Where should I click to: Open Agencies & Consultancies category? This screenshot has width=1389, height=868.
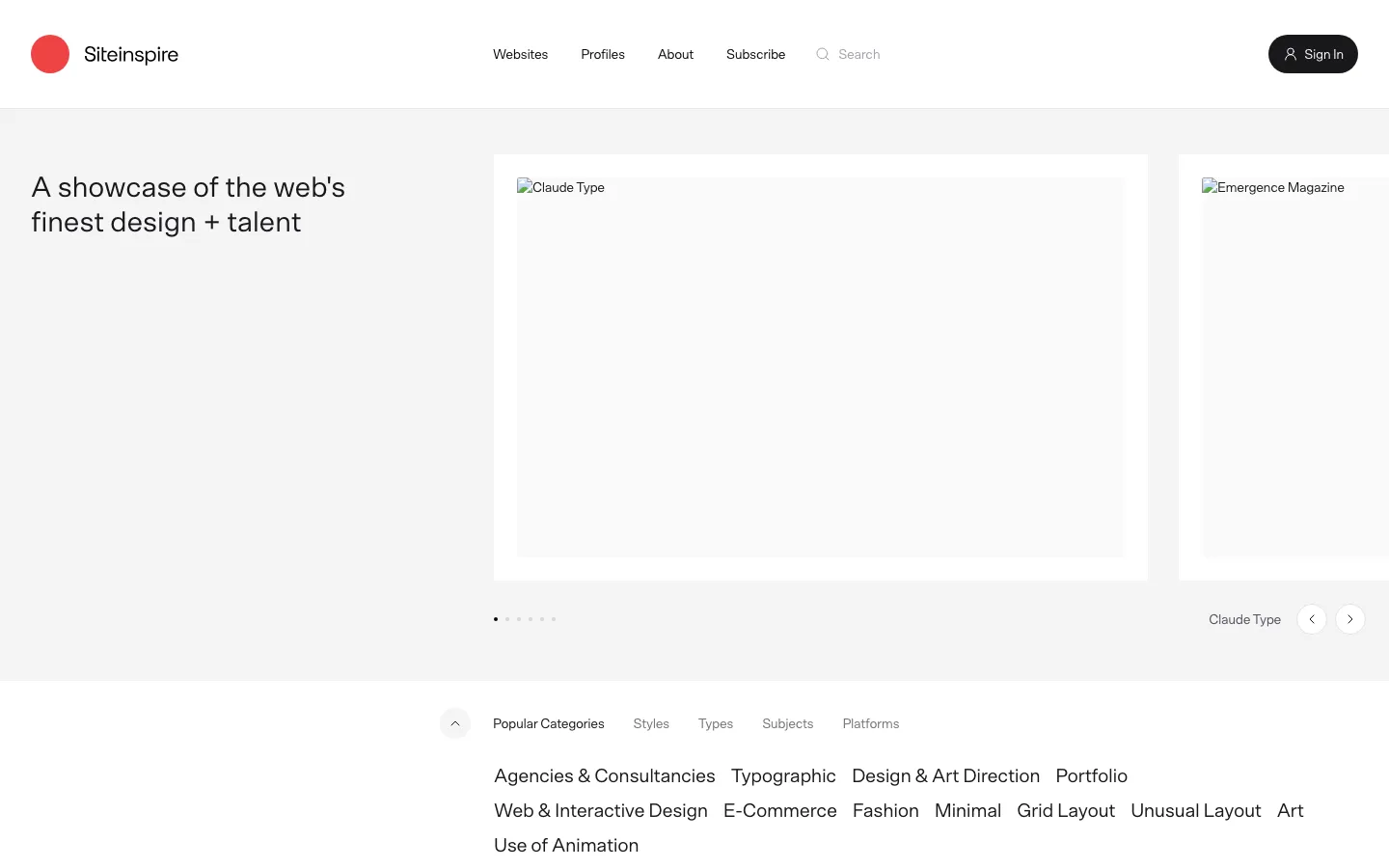(x=605, y=776)
